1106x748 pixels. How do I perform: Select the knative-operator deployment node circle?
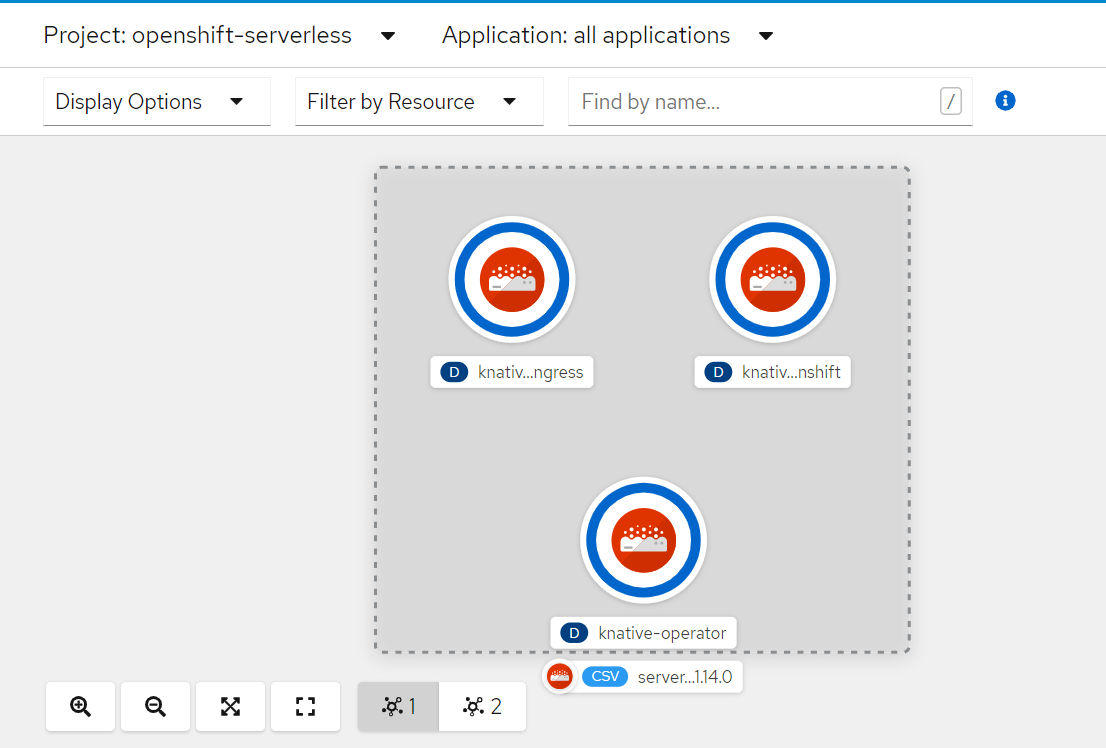(643, 540)
